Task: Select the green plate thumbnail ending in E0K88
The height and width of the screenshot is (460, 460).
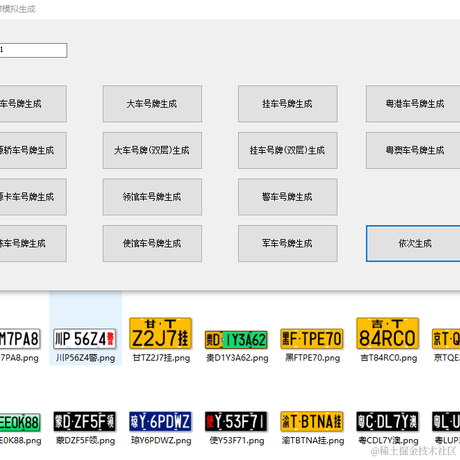Action: [20, 423]
